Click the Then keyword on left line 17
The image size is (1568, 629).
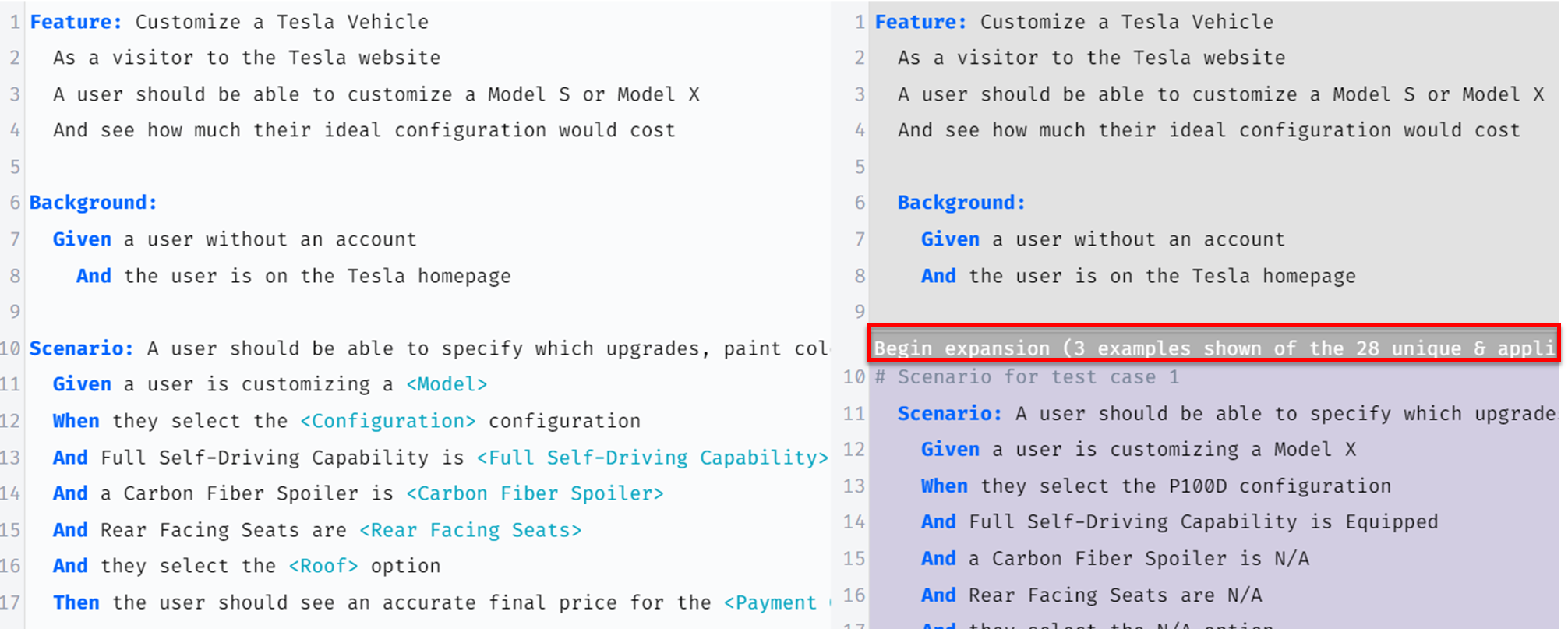pyautogui.click(x=76, y=602)
